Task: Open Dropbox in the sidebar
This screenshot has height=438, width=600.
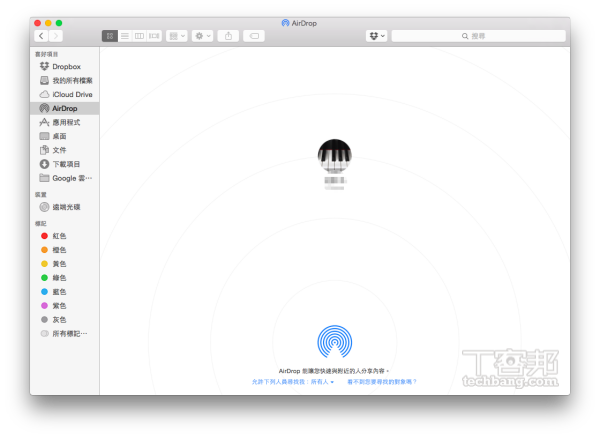Action: [66, 66]
